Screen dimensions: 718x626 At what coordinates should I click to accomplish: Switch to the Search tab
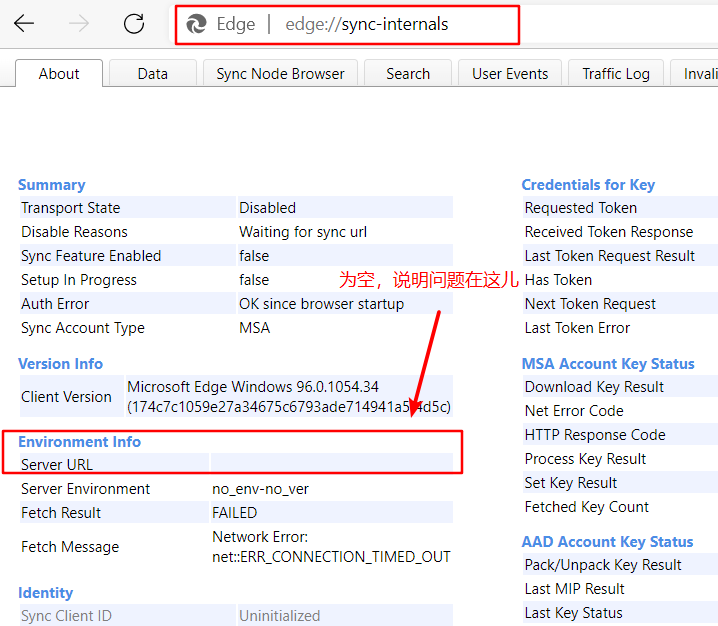(x=408, y=73)
